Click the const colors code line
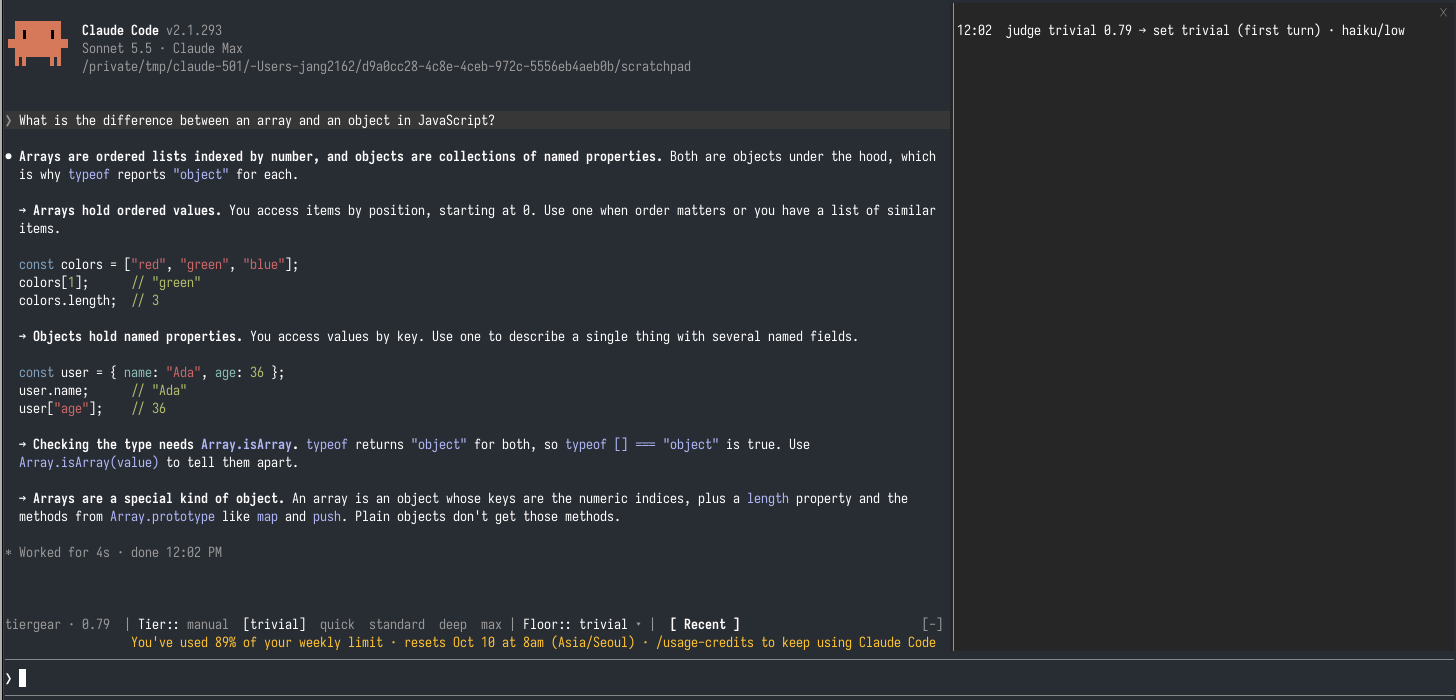The height and width of the screenshot is (700, 1456). (x=159, y=264)
